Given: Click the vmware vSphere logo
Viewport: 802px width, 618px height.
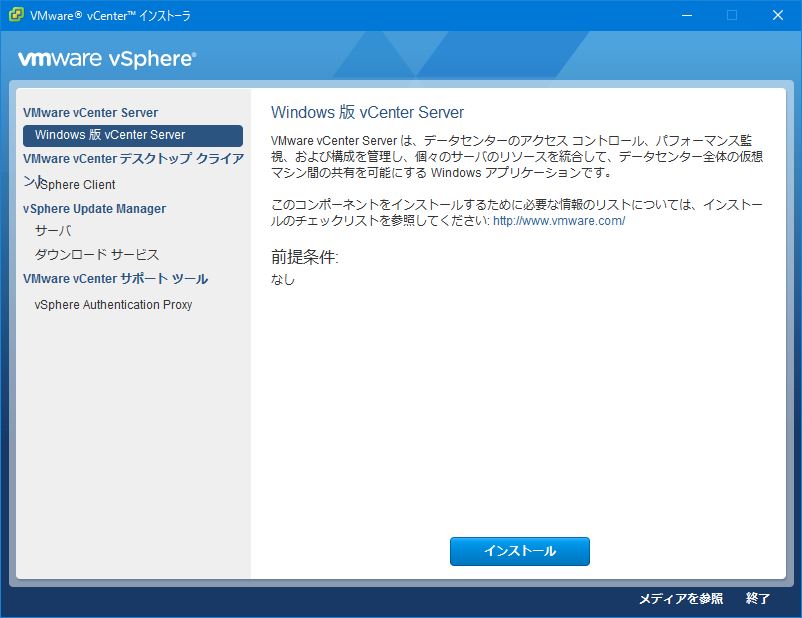Looking at the screenshot, I should click(x=107, y=59).
